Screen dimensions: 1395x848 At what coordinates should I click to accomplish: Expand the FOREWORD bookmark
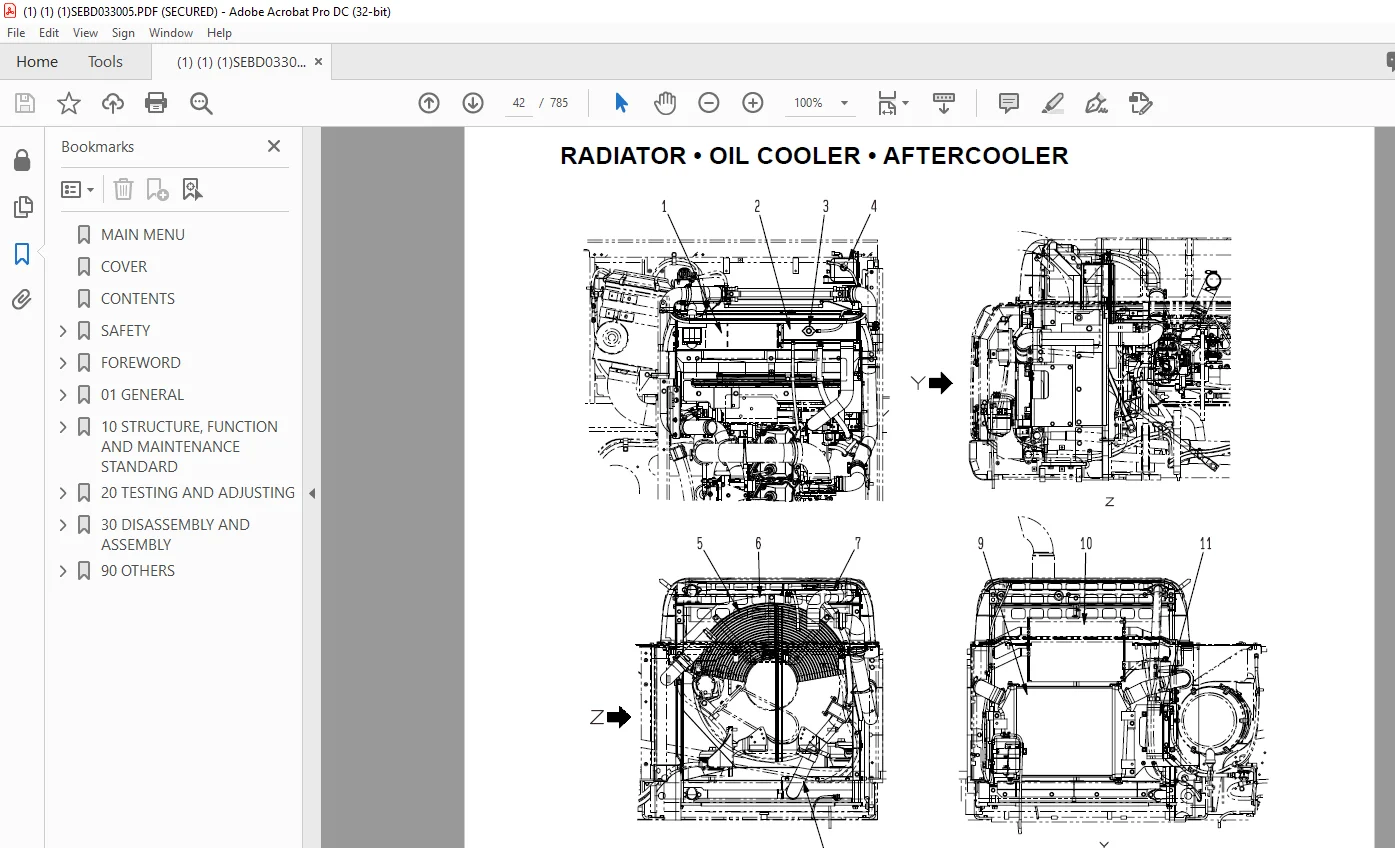(64, 363)
